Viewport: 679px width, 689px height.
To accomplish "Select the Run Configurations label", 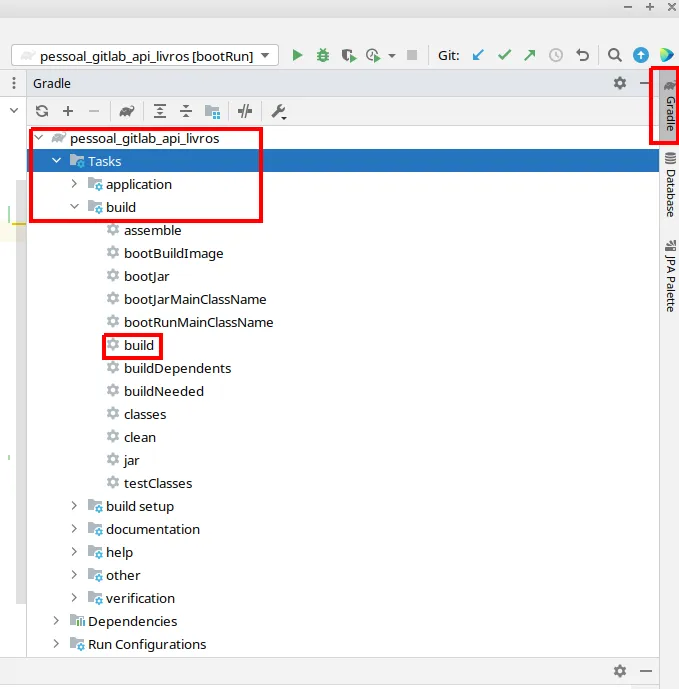I will (147, 644).
